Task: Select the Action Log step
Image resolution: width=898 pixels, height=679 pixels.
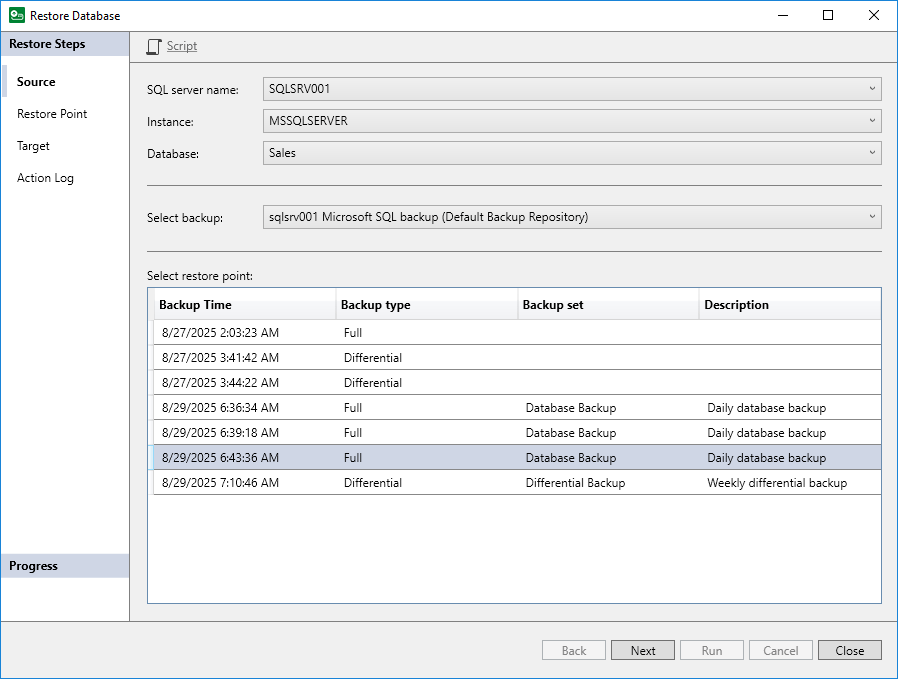Action: [45, 177]
